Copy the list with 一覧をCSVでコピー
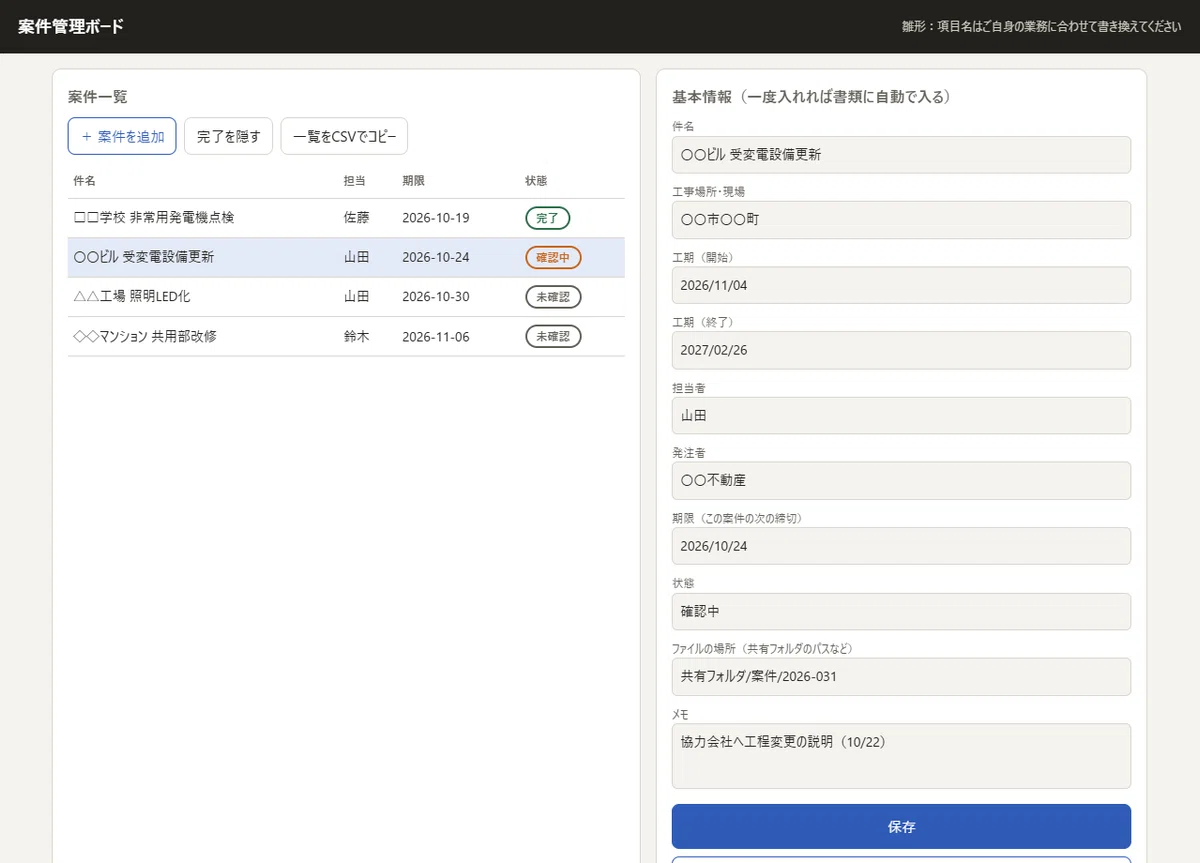 (344, 136)
